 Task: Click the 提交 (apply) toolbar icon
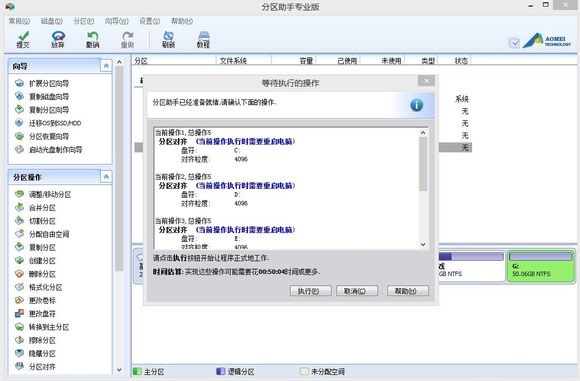coord(23,39)
